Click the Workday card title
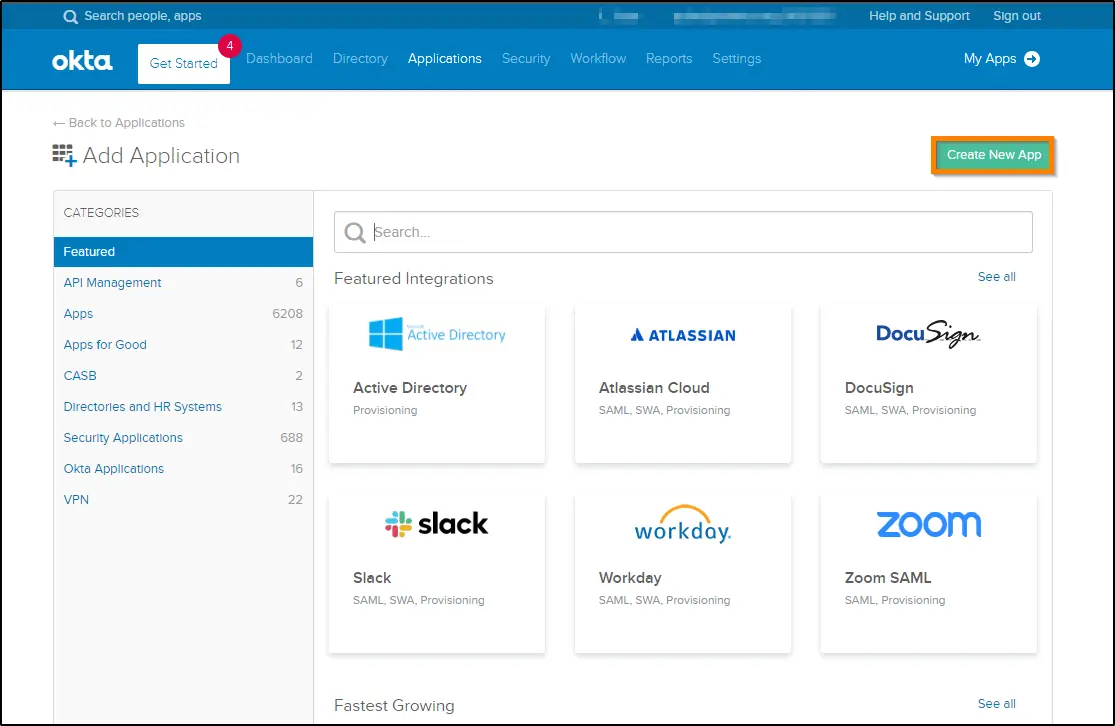 (630, 578)
